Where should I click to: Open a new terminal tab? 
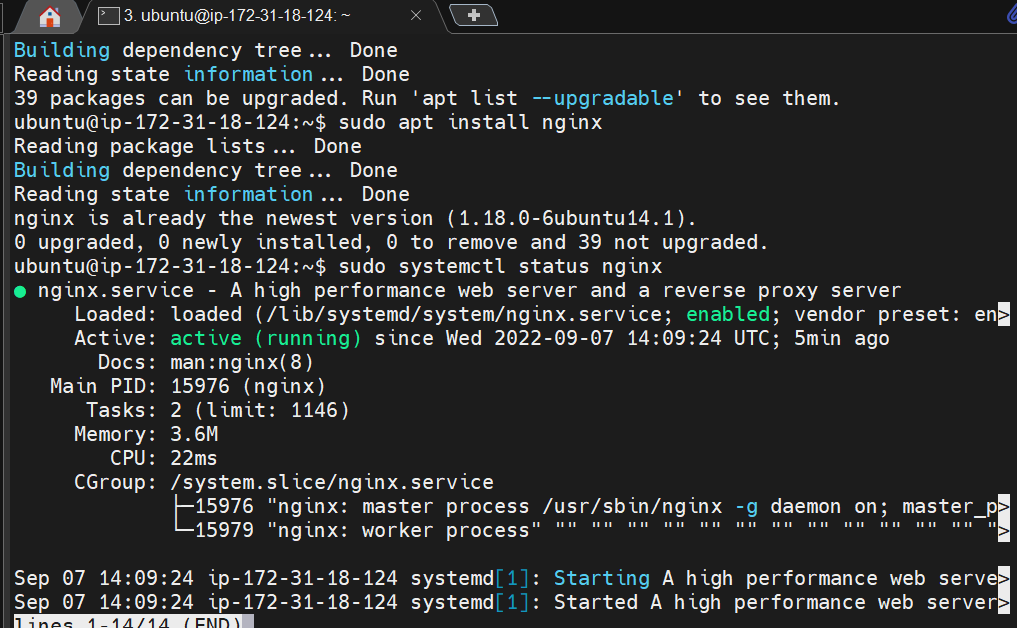pos(474,15)
